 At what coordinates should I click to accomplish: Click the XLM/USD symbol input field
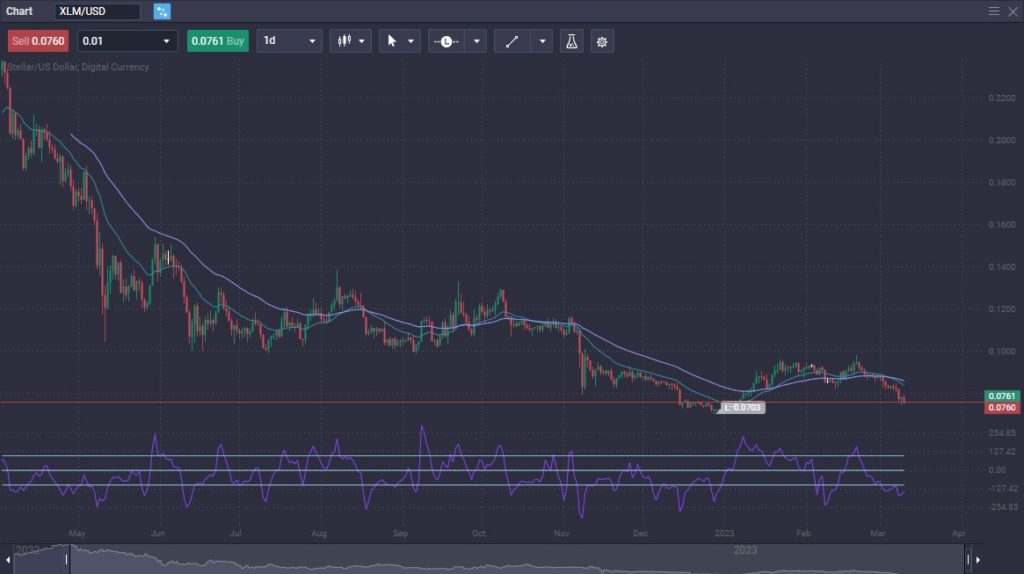pos(97,11)
